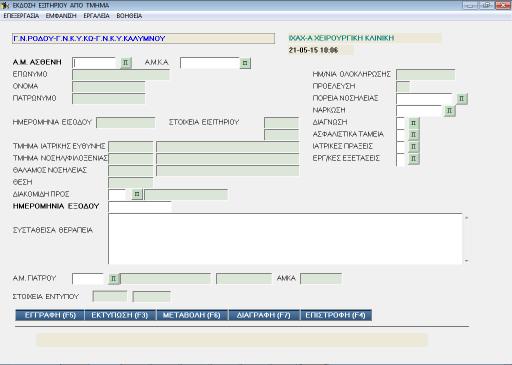The width and height of the screenshot is (512, 365).
Task: Click the ΕΠΙΣΤΡΟΦΗ (F4) button
Action: [x=336, y=315]
